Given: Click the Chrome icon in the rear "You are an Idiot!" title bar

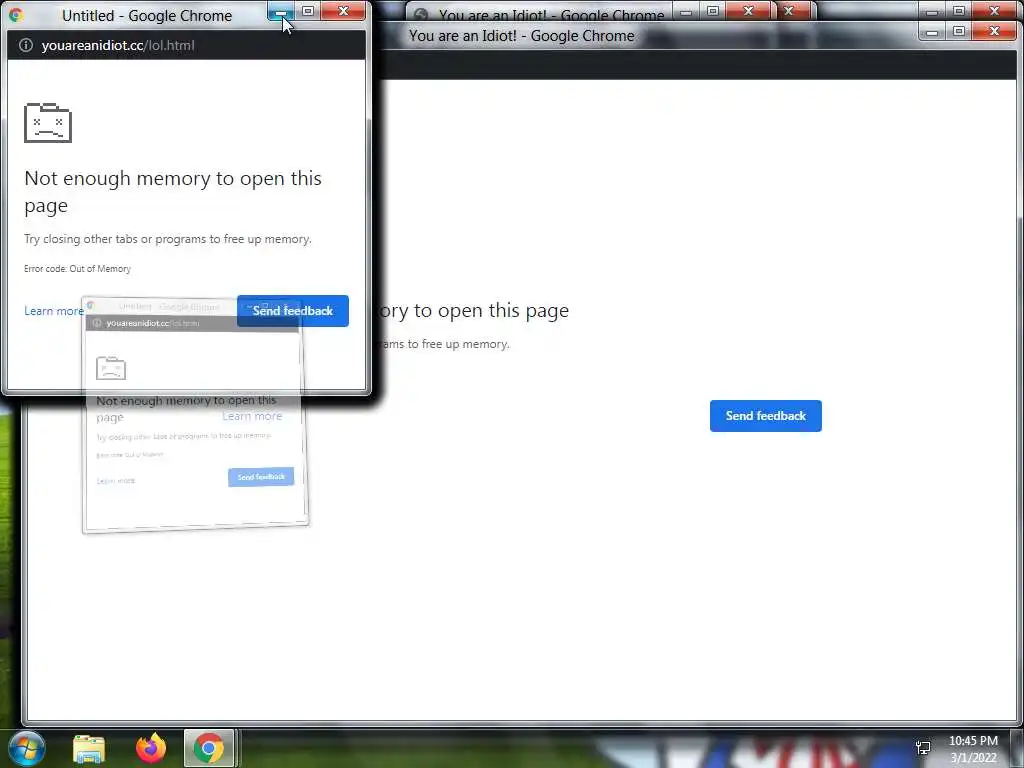Looking at the screenshot, I should [421, 14].
